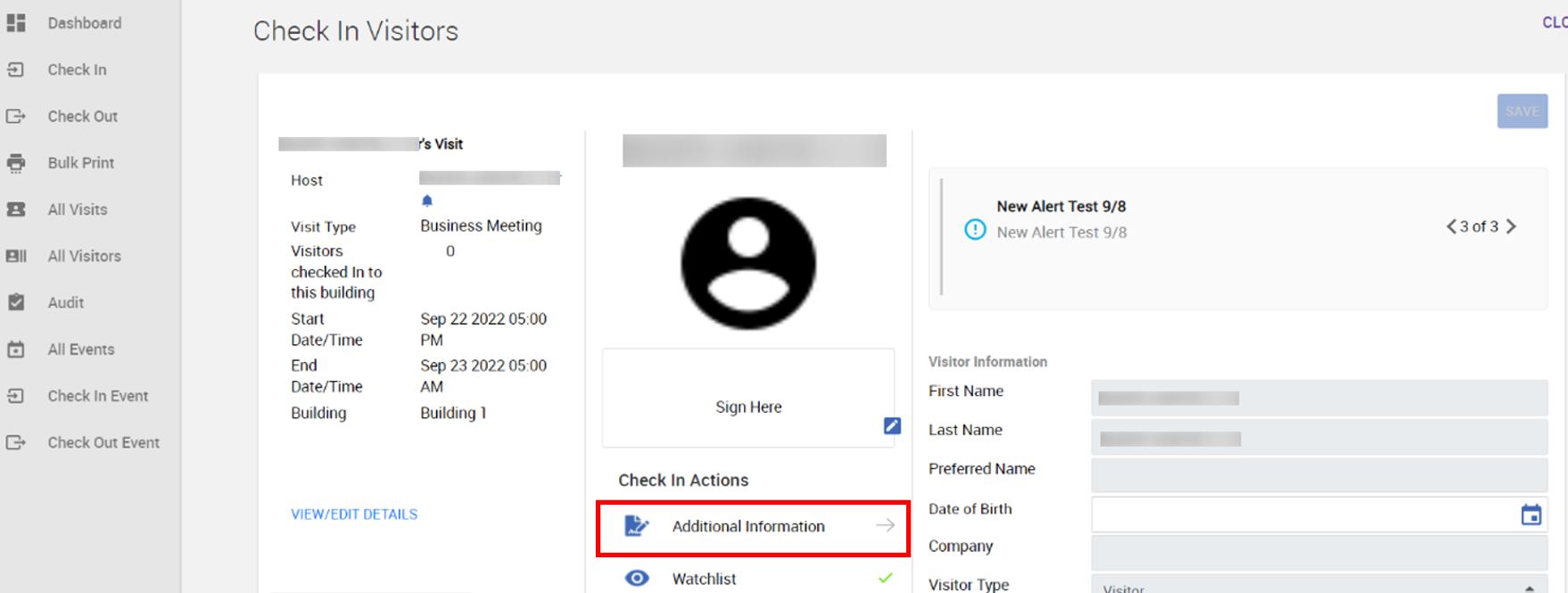Click the All Events calendar icon

pyautogui.click(x=16, y=350)
